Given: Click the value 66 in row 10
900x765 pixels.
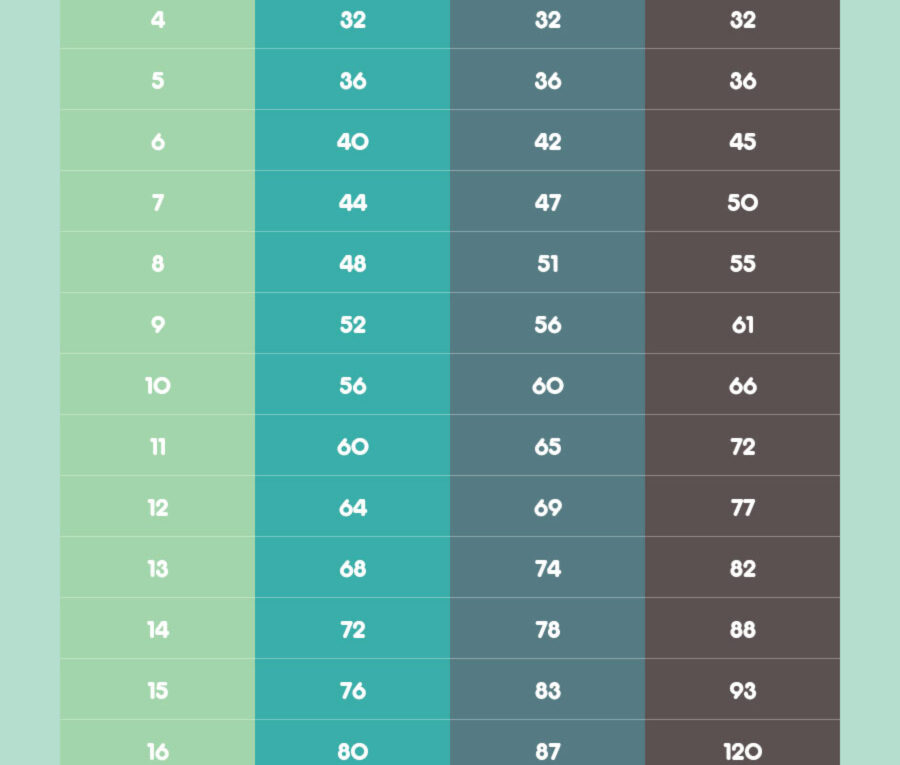Looking at the screenshot, I should (x=742, y=386).
